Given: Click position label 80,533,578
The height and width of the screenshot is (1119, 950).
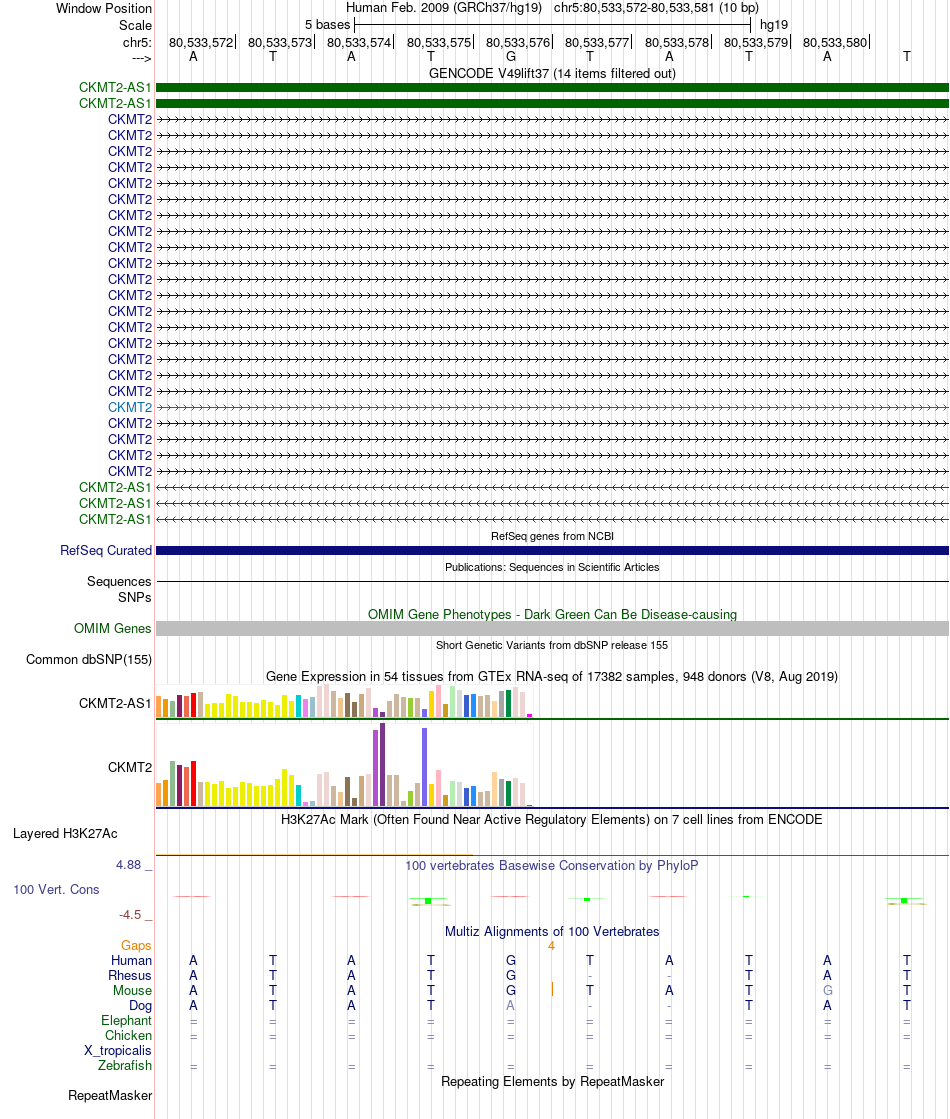Looking at the screenshot, I should tap(677, 42).
